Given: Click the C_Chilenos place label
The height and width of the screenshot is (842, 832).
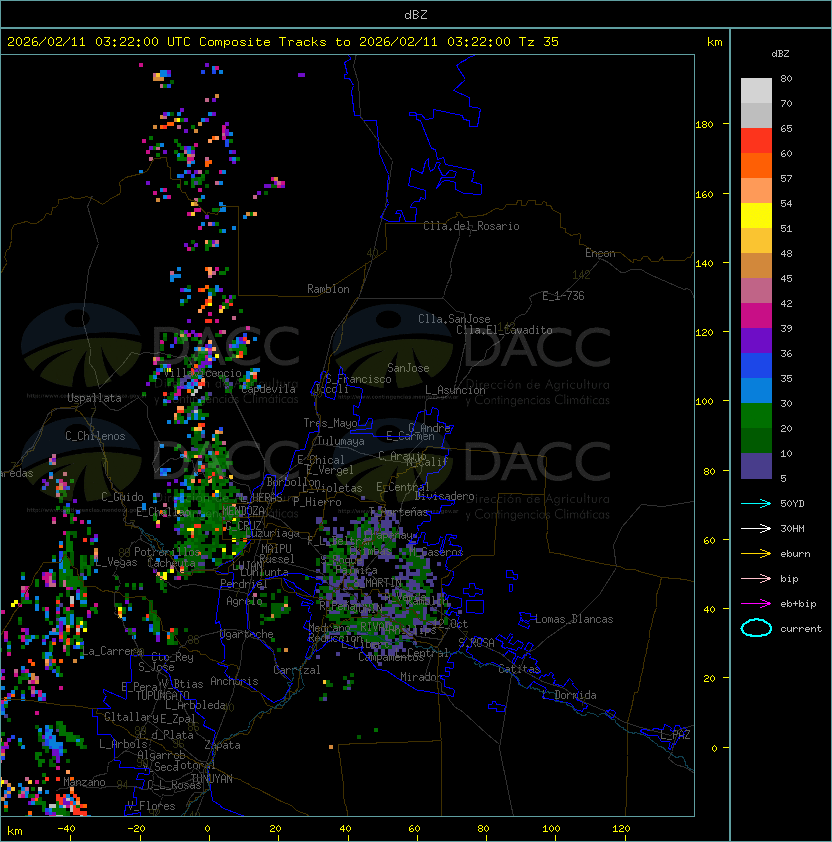Looking at the screenshot, I should 95,436.
